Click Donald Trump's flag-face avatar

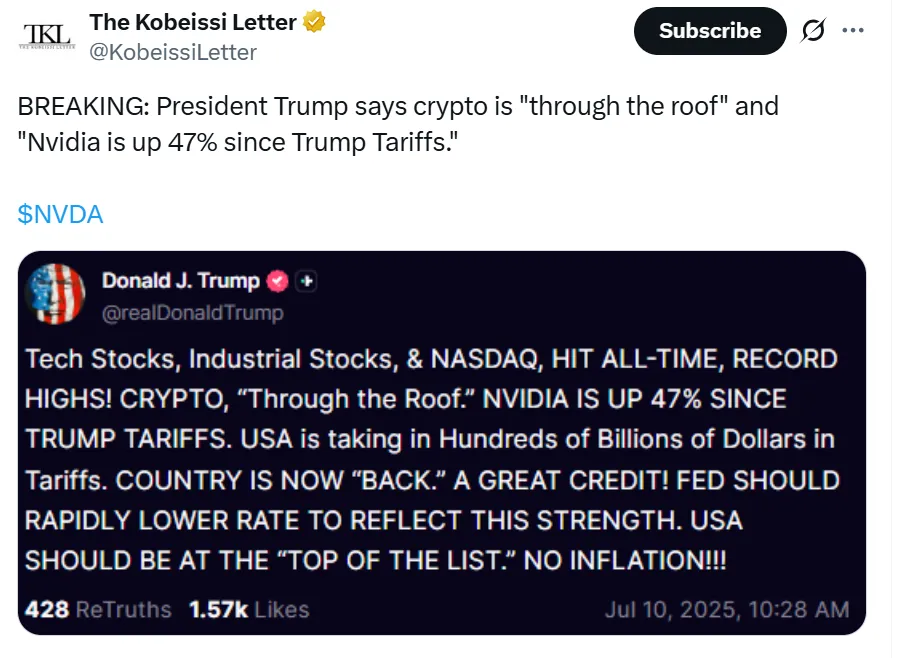[55, 294]
